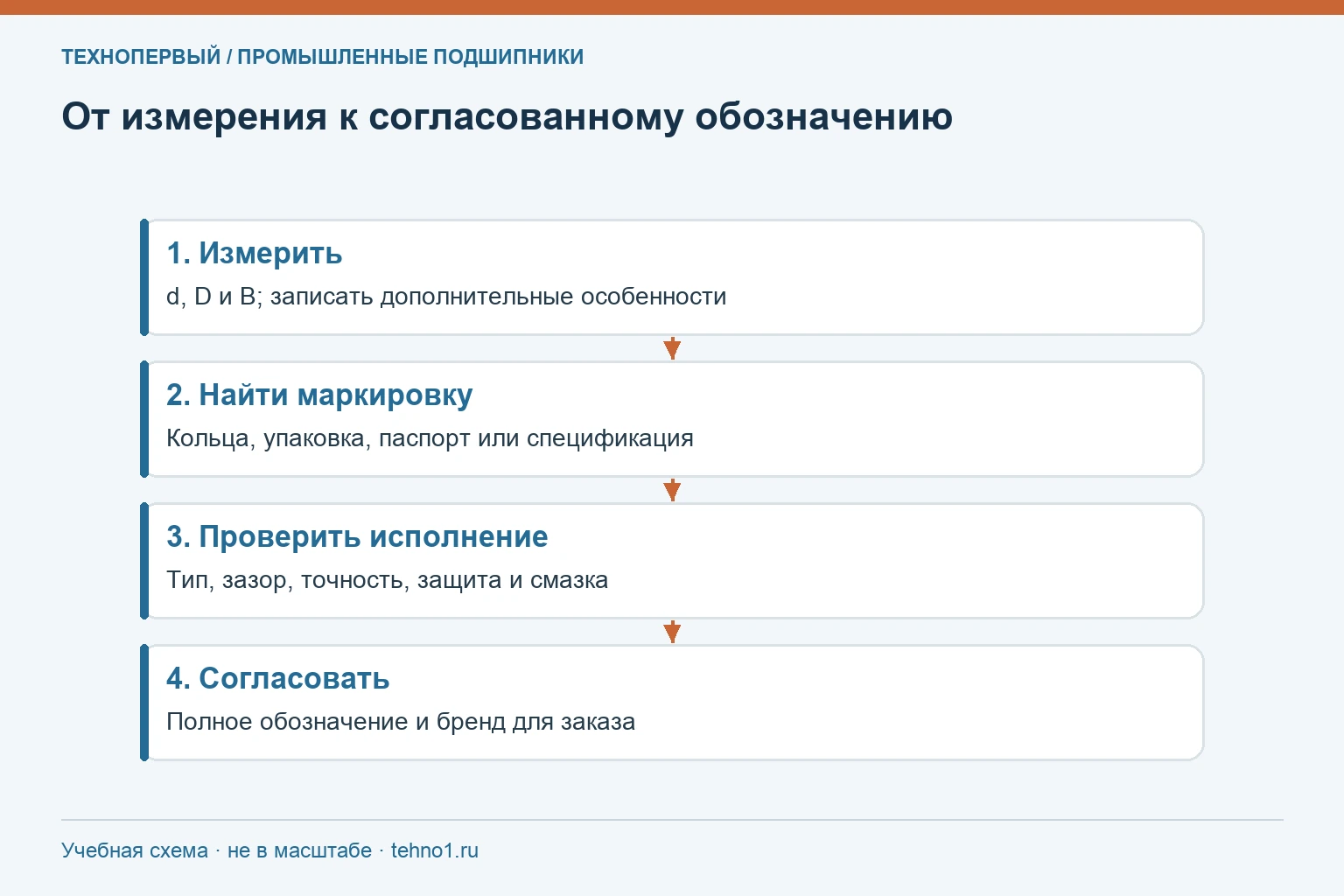Click the step title '4. Согласовать'
The image size is (1344, 896).
pyautogui.click(x=277, y=678)
